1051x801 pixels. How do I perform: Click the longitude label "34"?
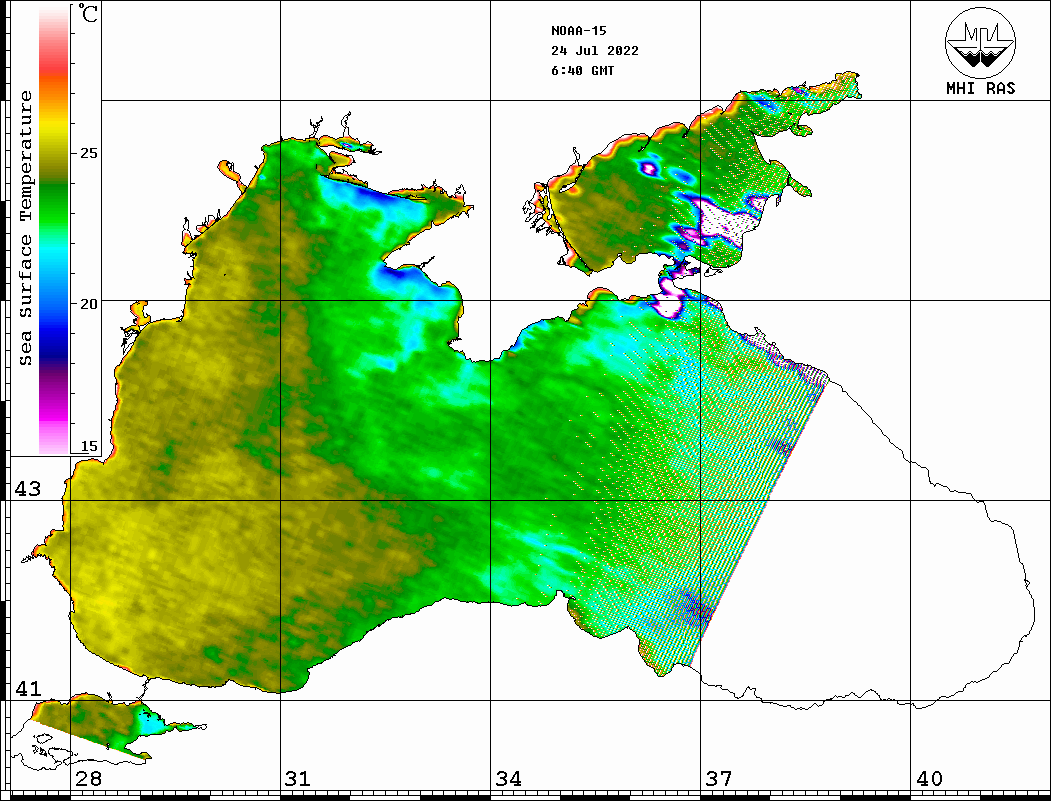[x=509, y=779]
